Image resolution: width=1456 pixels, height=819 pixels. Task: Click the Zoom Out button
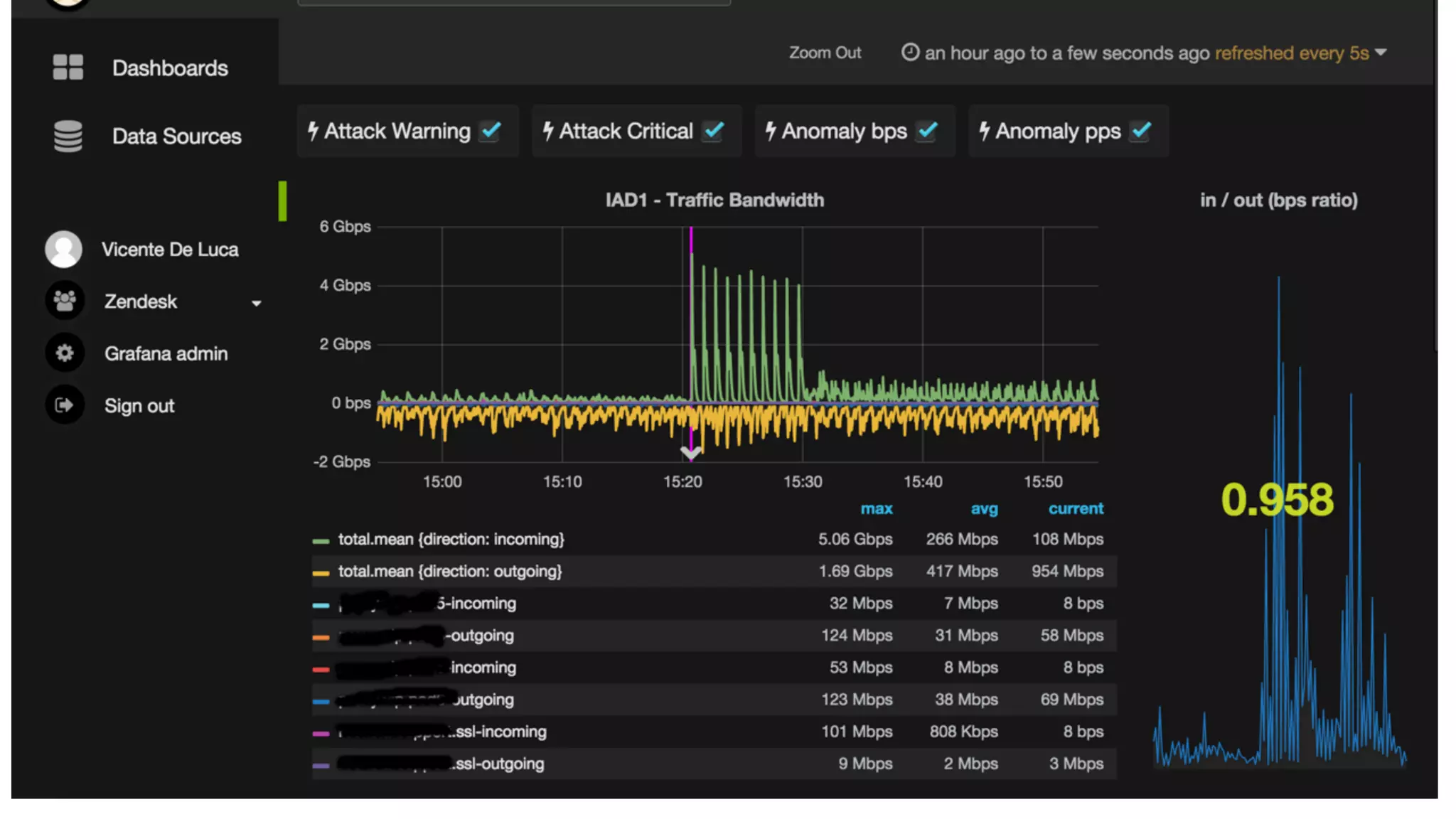point(825,53)
